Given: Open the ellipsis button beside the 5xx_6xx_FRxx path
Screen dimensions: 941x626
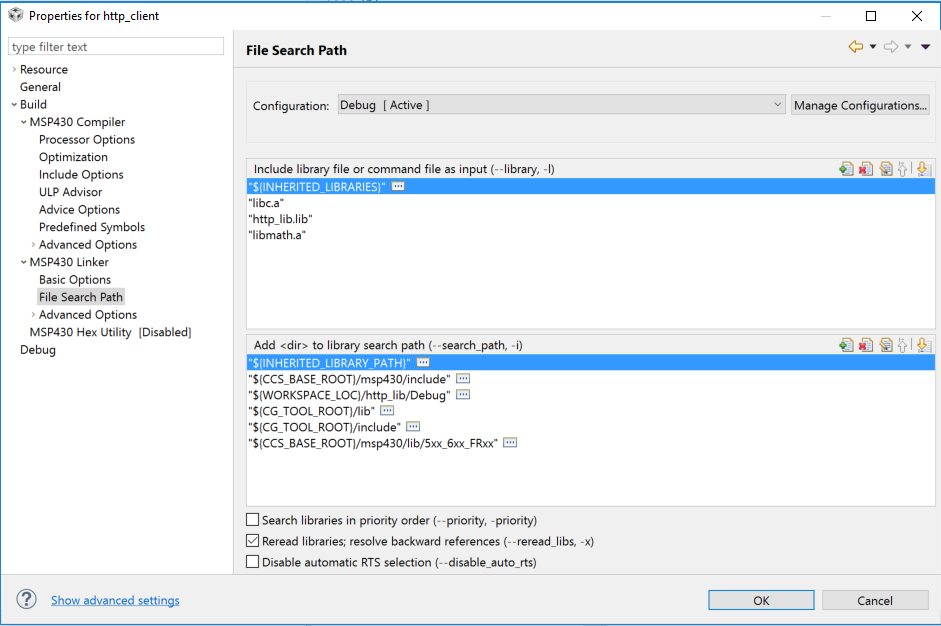Looking at the screenshot, I should pos(510,443).
